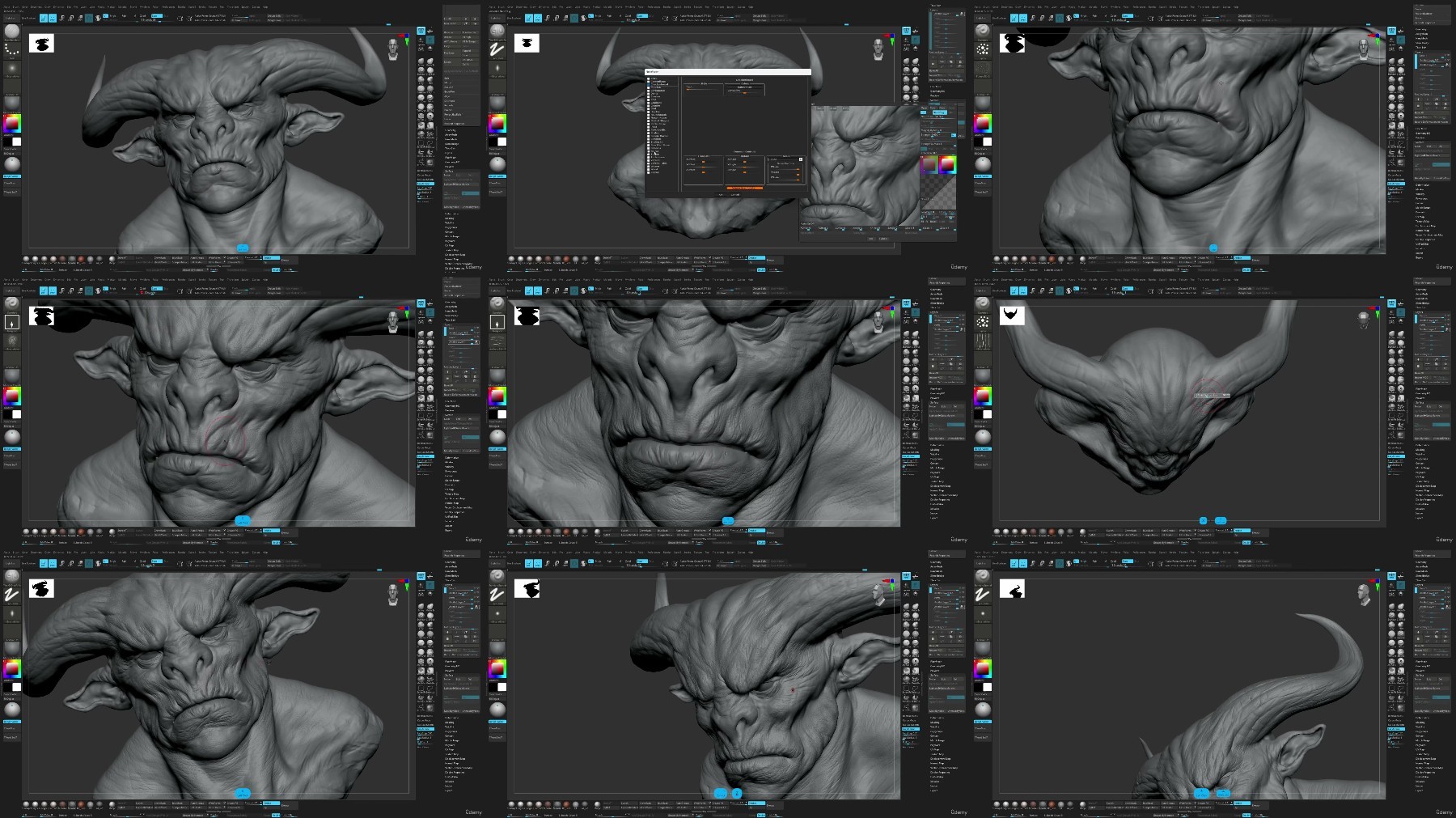Open the stroke icon in the top-right view
The image size is (1456, 818).
982,50
